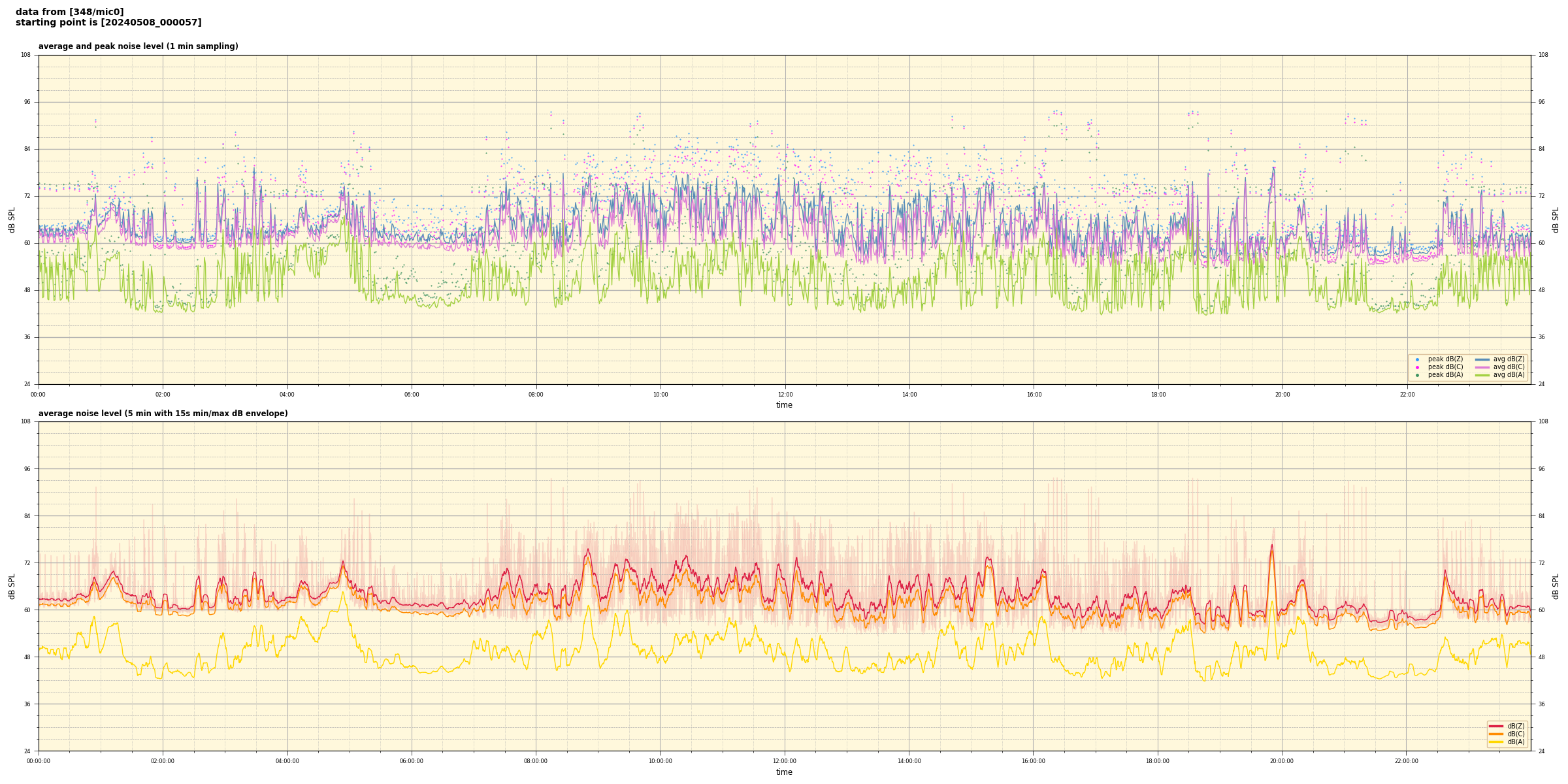The image size is (1568, 784).
Task: Click the left 'dB SPL' label of bottom chart
Action: pos(12,586)
